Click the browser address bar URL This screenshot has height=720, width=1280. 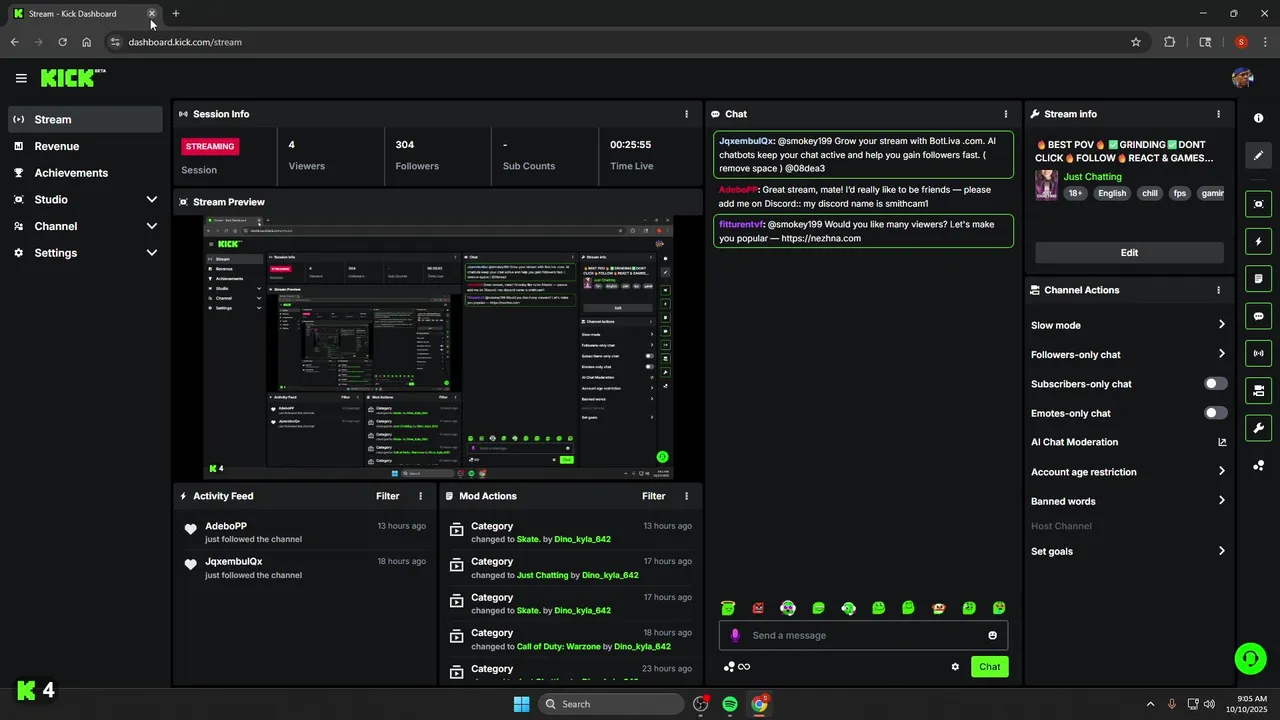click(x=185, y=42)
